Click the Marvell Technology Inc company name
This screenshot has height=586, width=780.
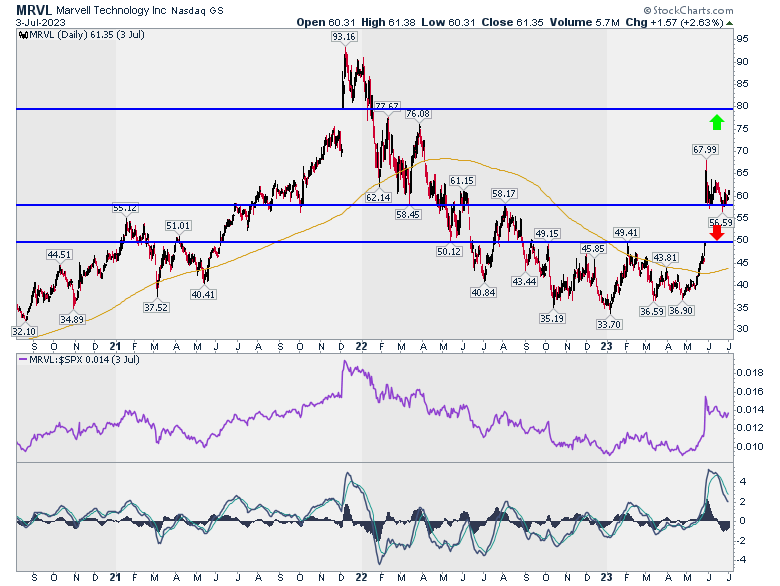(x=111, y=10)
